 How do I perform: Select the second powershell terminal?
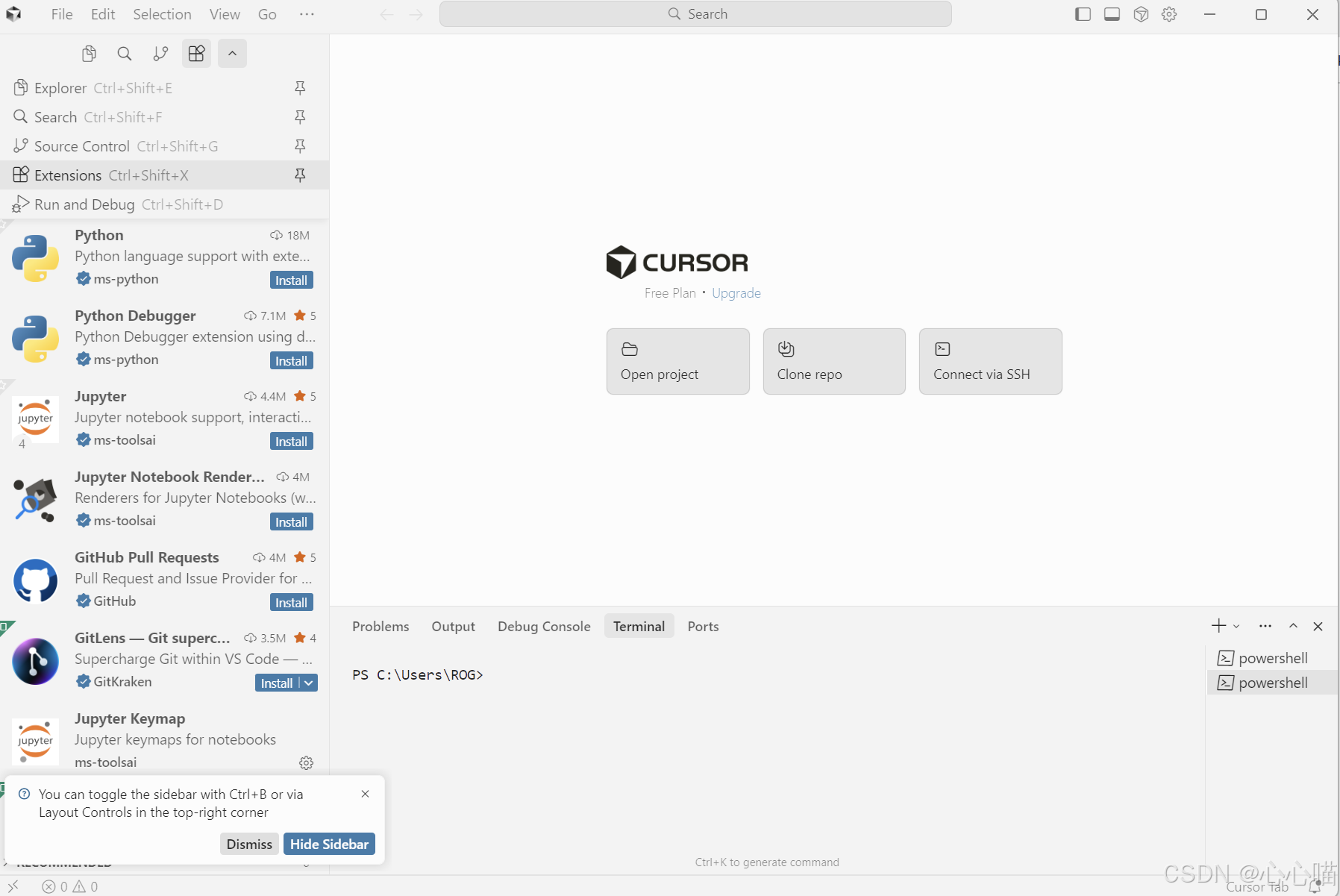point(1272,683)
